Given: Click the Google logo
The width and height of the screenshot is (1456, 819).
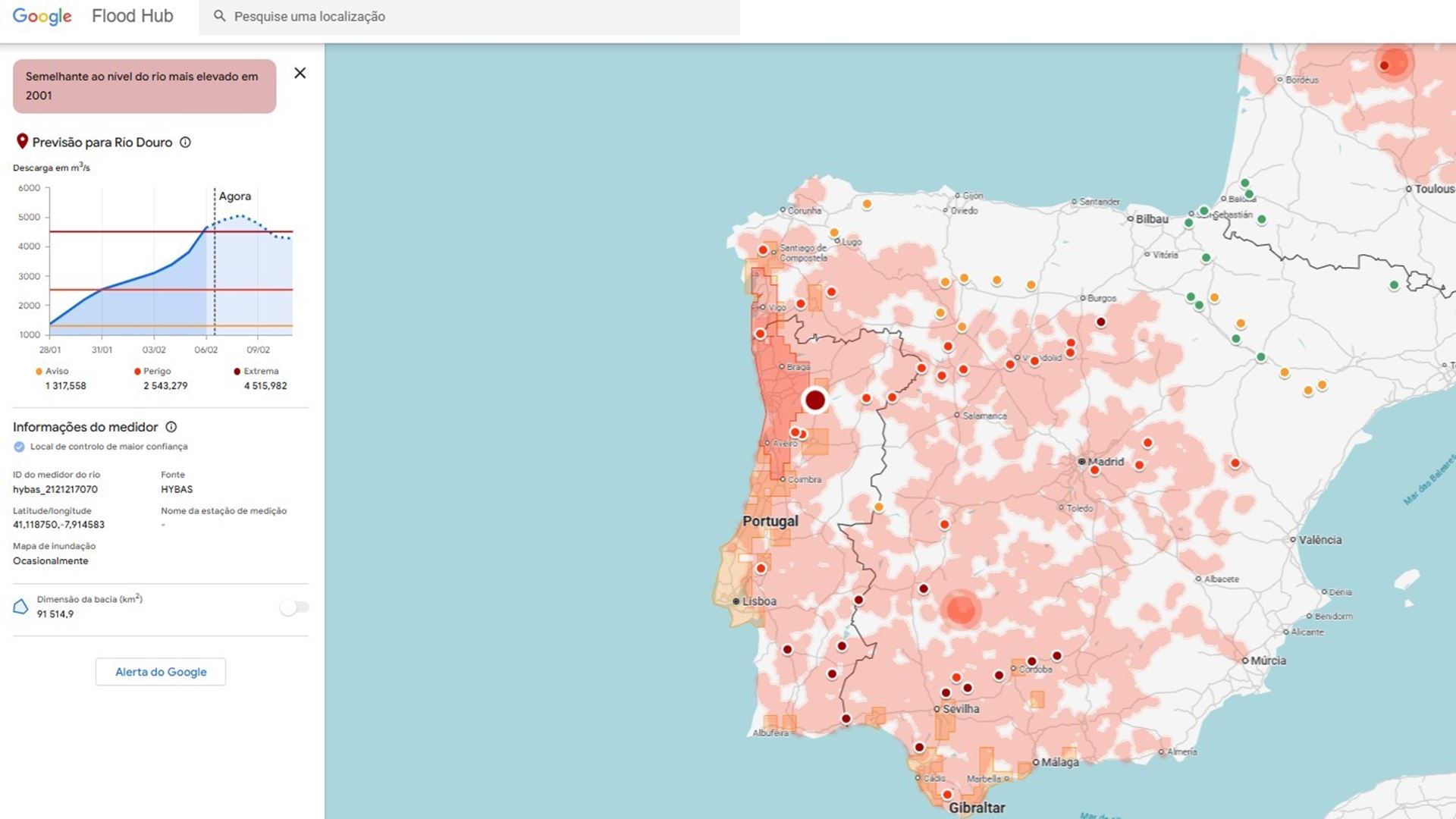Looking at the screenshot, I should coord(42,16).
